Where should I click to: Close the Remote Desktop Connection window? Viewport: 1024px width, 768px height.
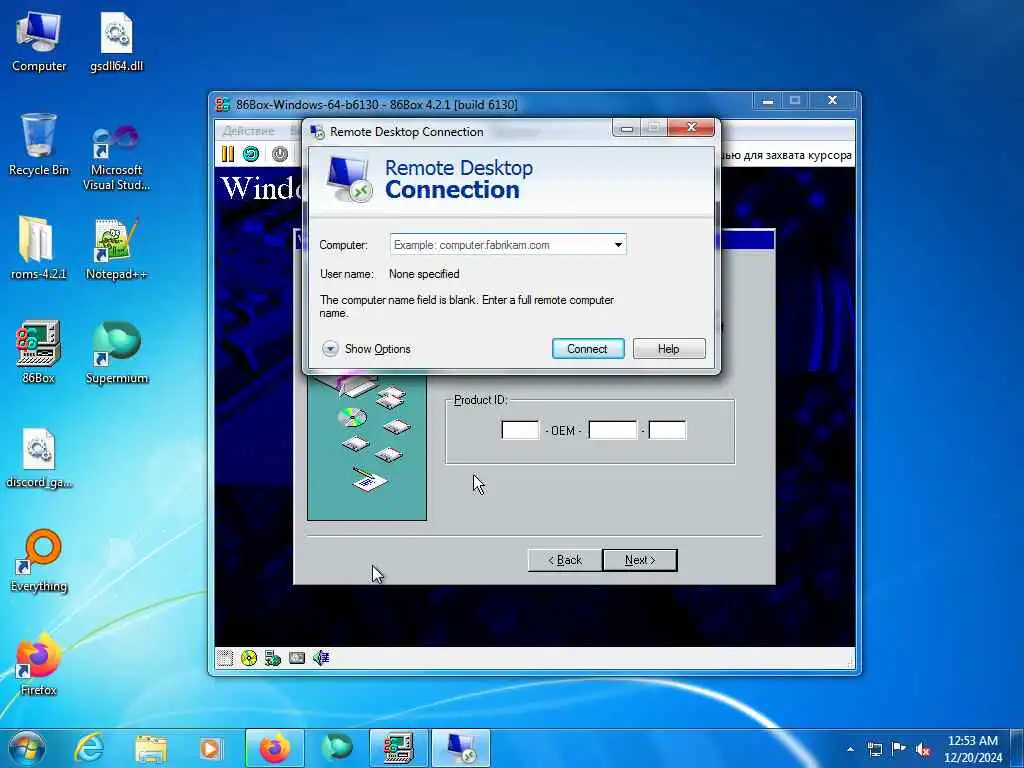point(692,127)
